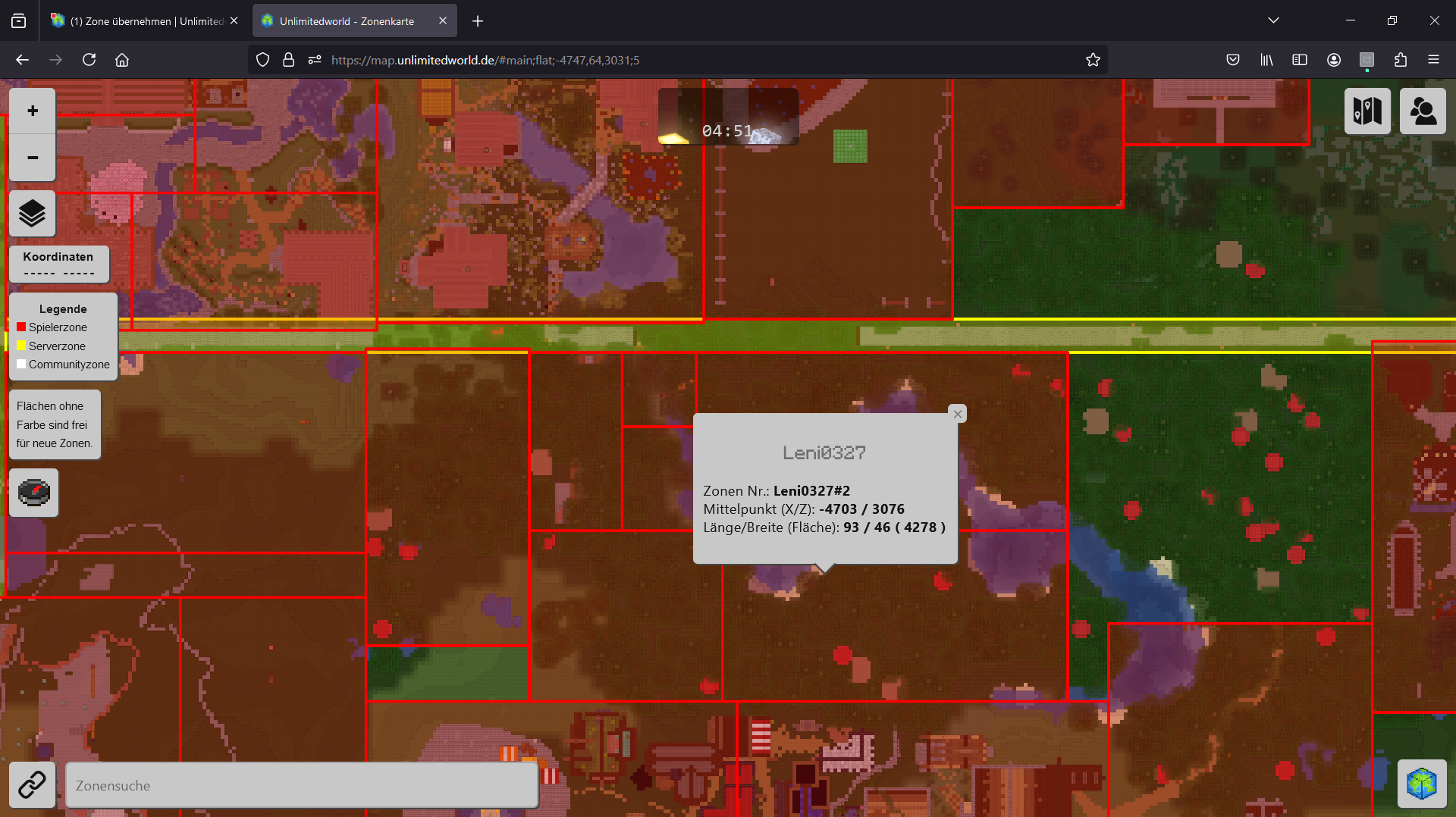Focus the Zonensuche search field

(x=302, y=785)
